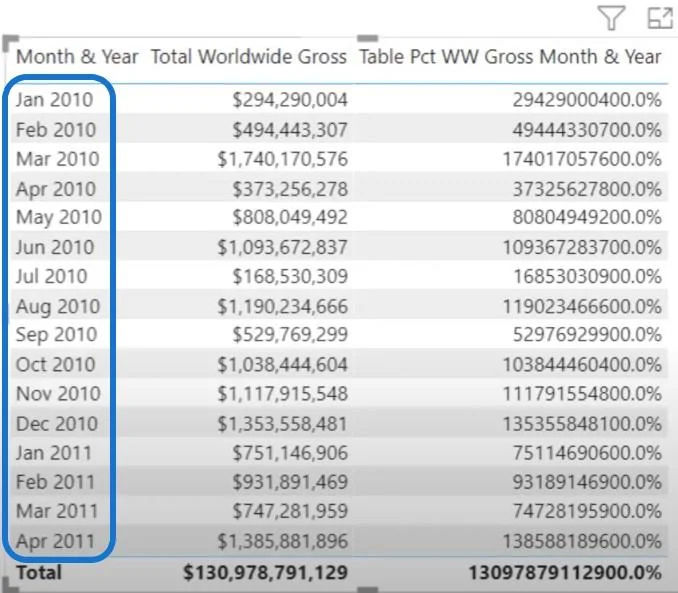Click gross value $373,256,278
Image resolution: width=678 pixels, height=593 pixels.
(290, 189)
